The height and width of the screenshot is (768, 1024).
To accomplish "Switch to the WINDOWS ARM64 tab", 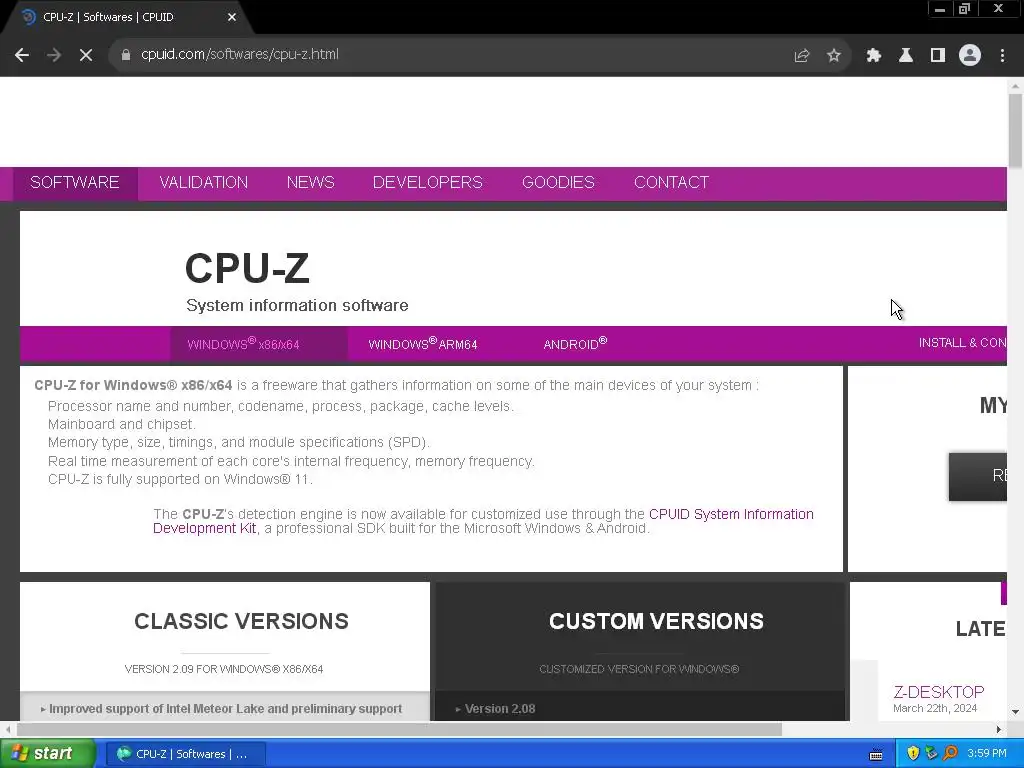I will click(x=423, y=344).
